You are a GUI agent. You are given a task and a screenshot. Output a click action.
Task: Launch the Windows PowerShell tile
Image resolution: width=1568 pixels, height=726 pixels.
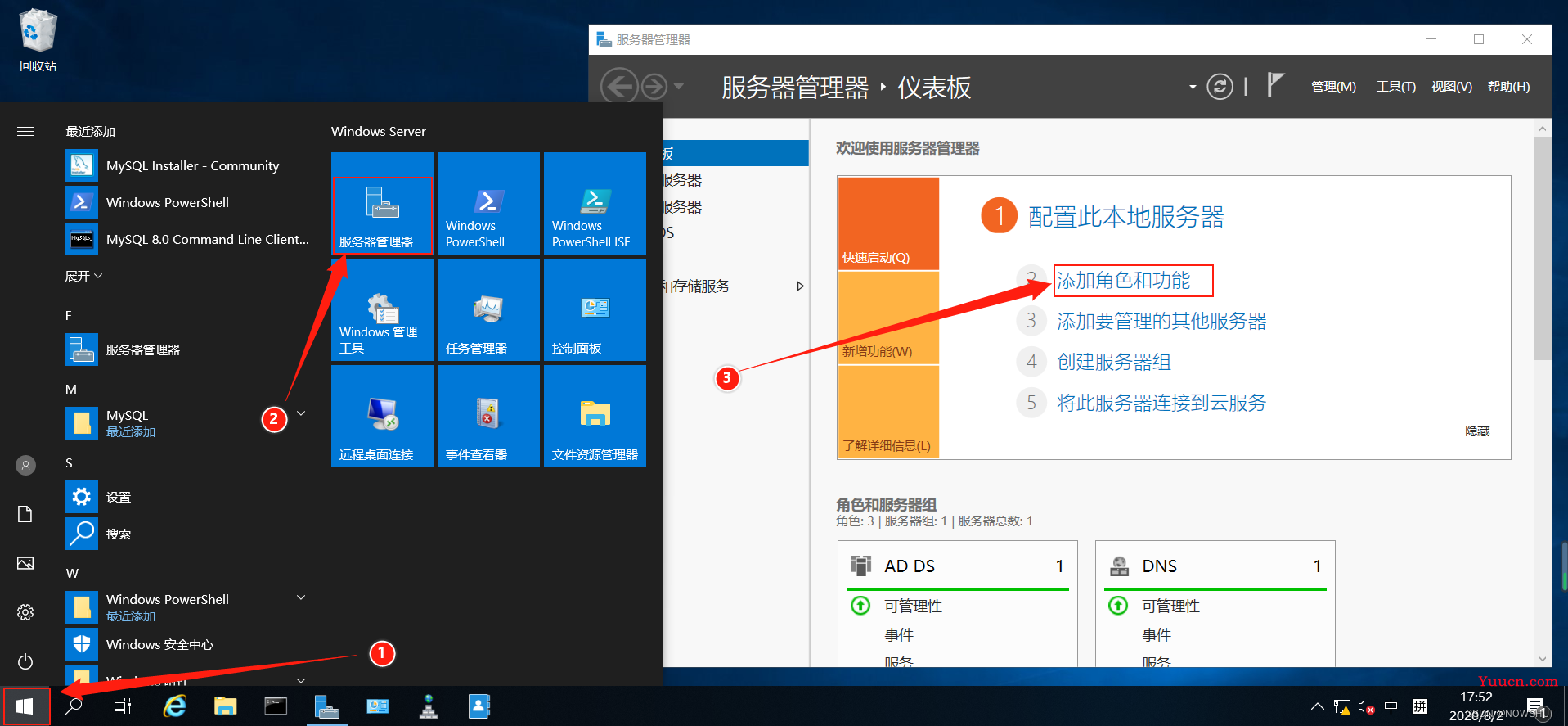click(x=488, y=203)
